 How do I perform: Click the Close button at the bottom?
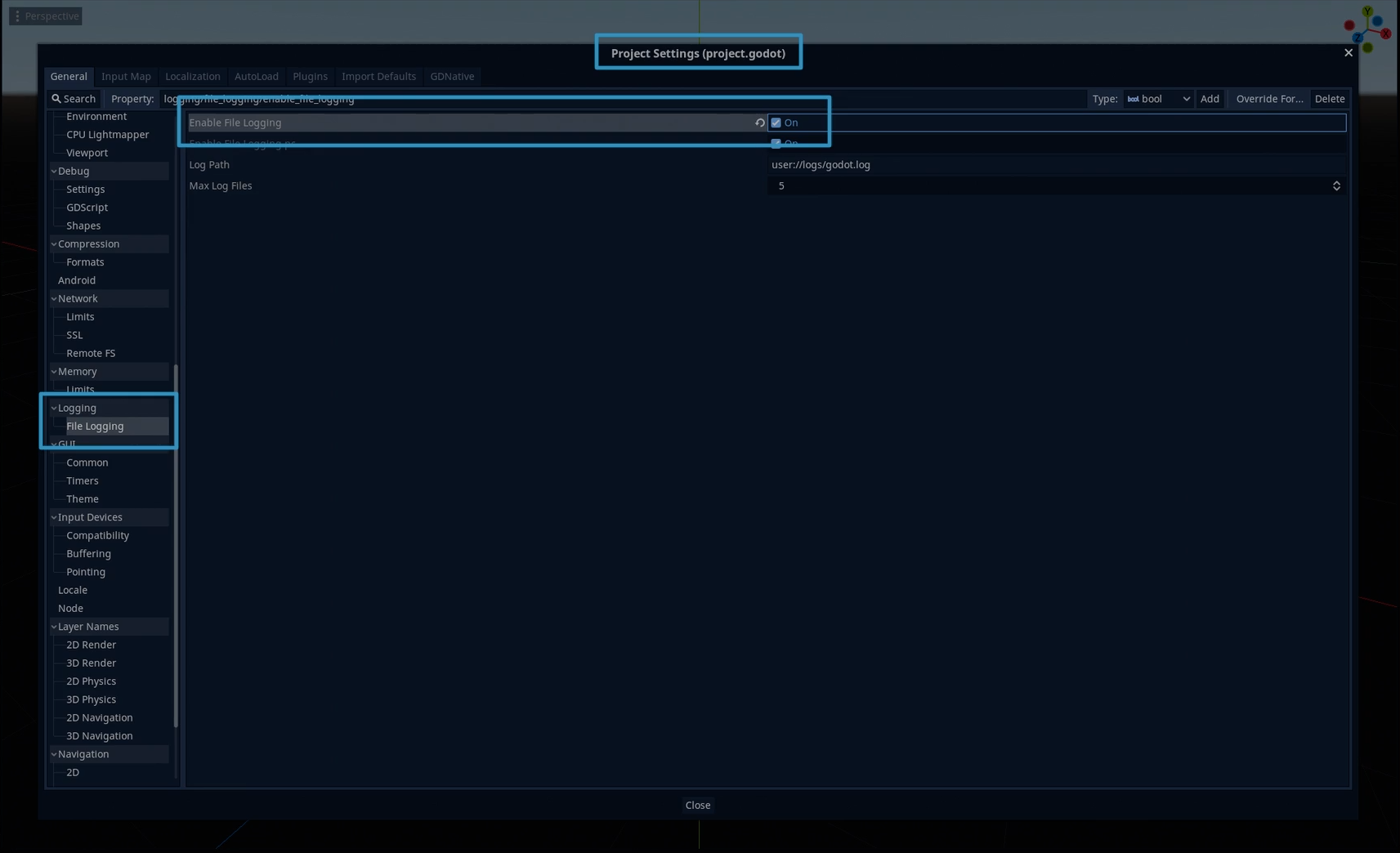697,806
